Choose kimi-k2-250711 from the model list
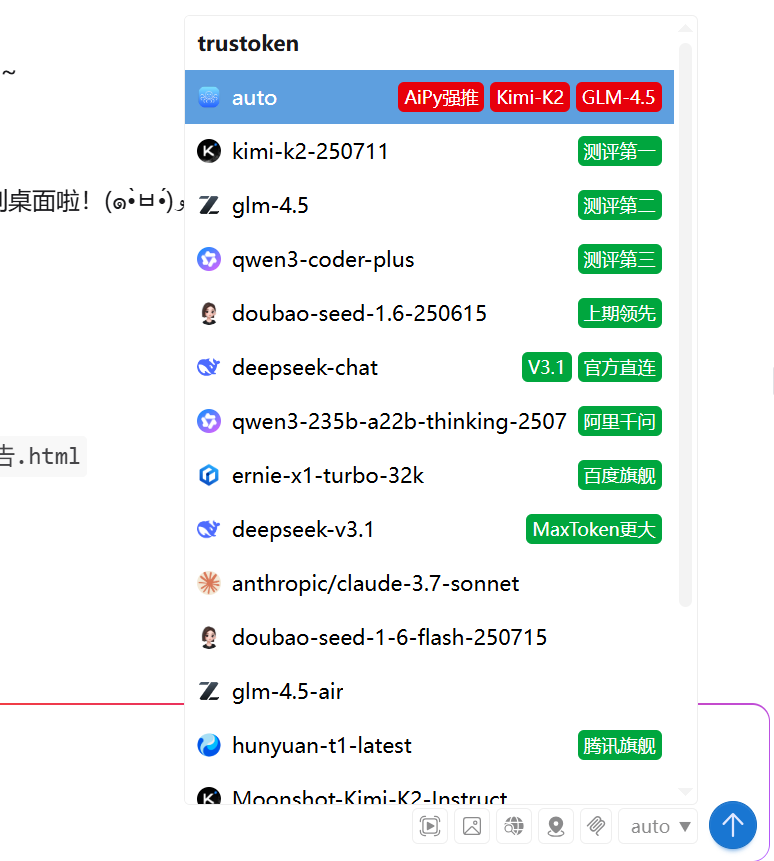The height and width of the screenshot is (861, 774). coord(429,151)
